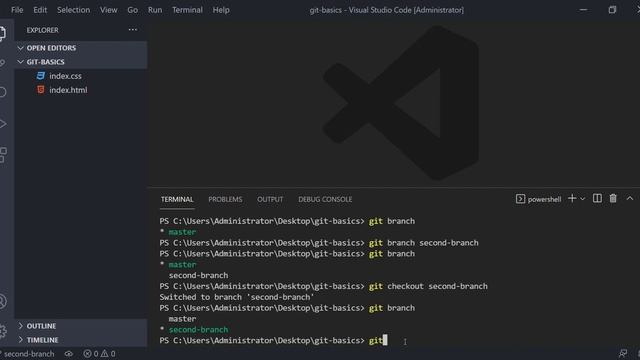
Task: Open the launch profile dropdown arrow
Action: coord(582,199)
